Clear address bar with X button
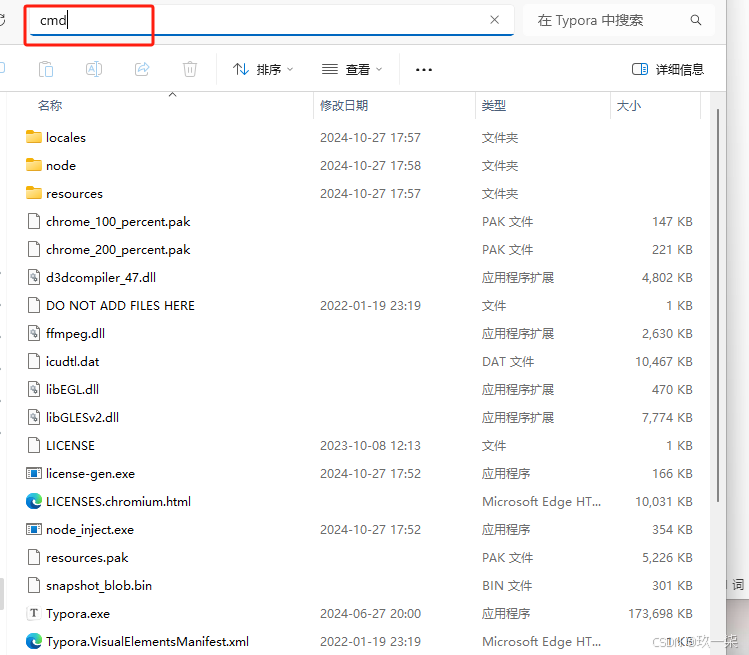The width and height of the screenshot is (749, 655). [x=494, y=20]
